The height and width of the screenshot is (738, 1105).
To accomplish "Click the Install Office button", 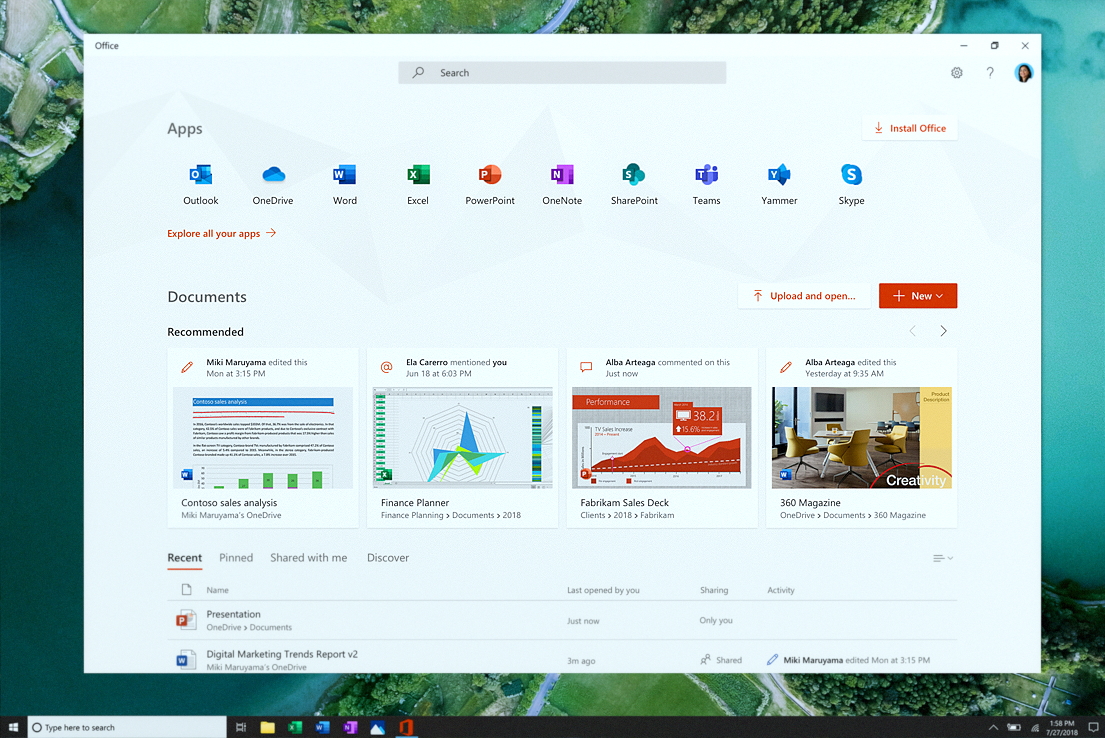I will pyautogui.click(x=909, y=128).
